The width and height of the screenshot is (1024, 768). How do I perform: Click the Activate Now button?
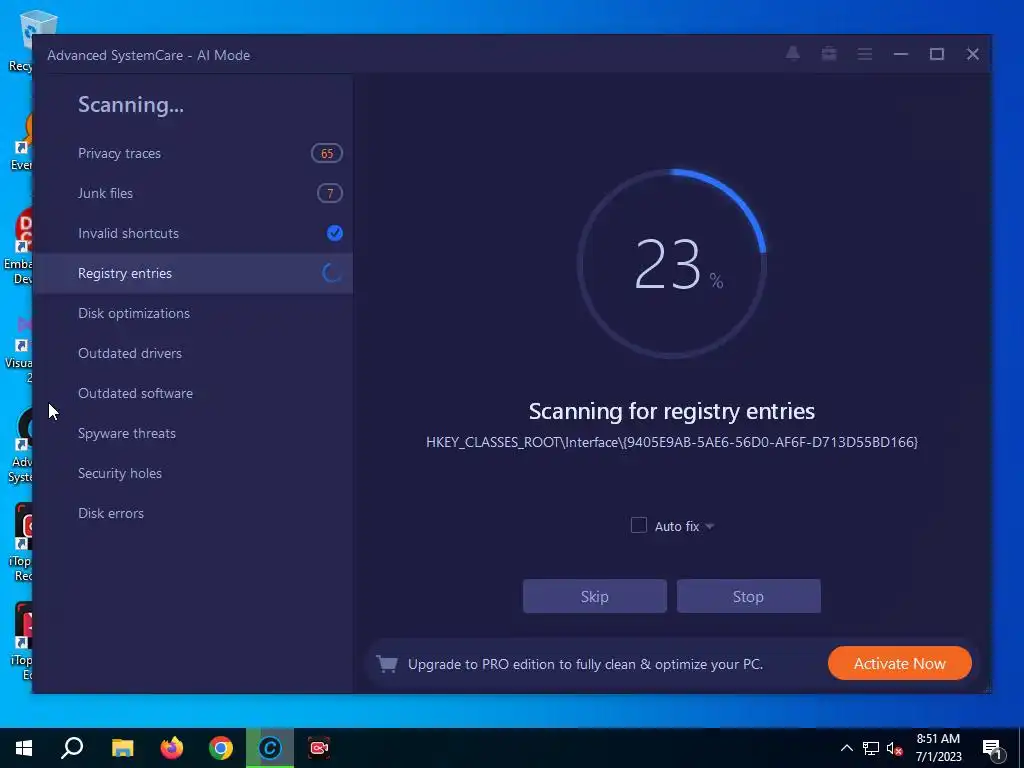(899, 664)
